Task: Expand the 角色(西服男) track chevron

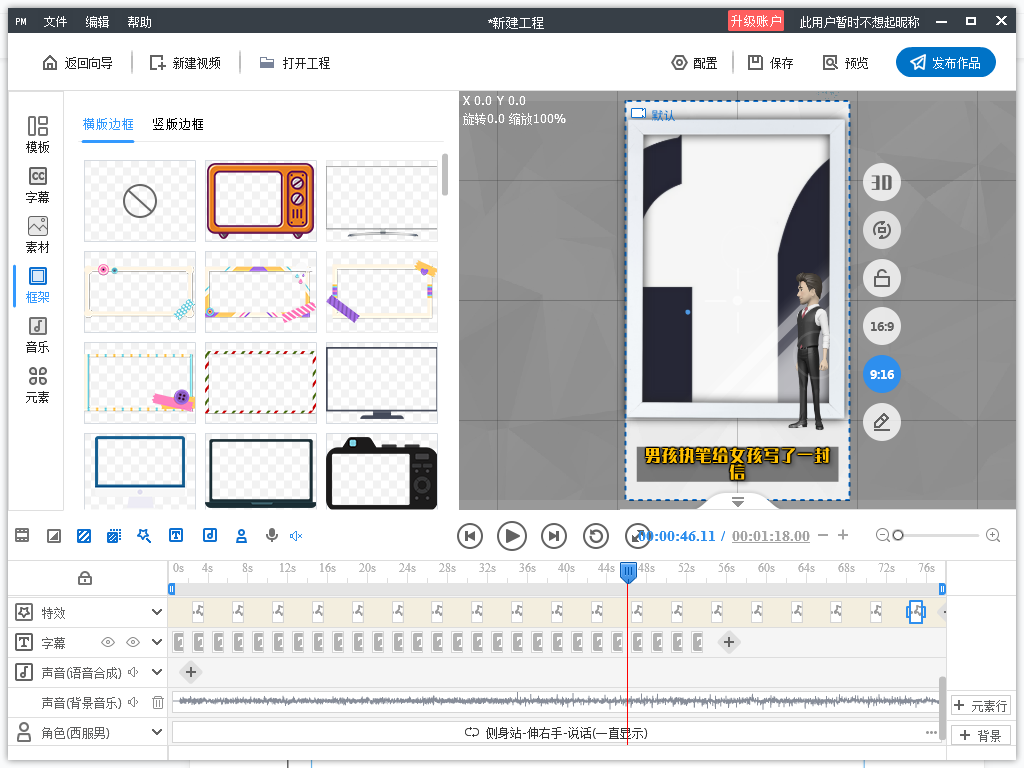Action: point(157,732)
